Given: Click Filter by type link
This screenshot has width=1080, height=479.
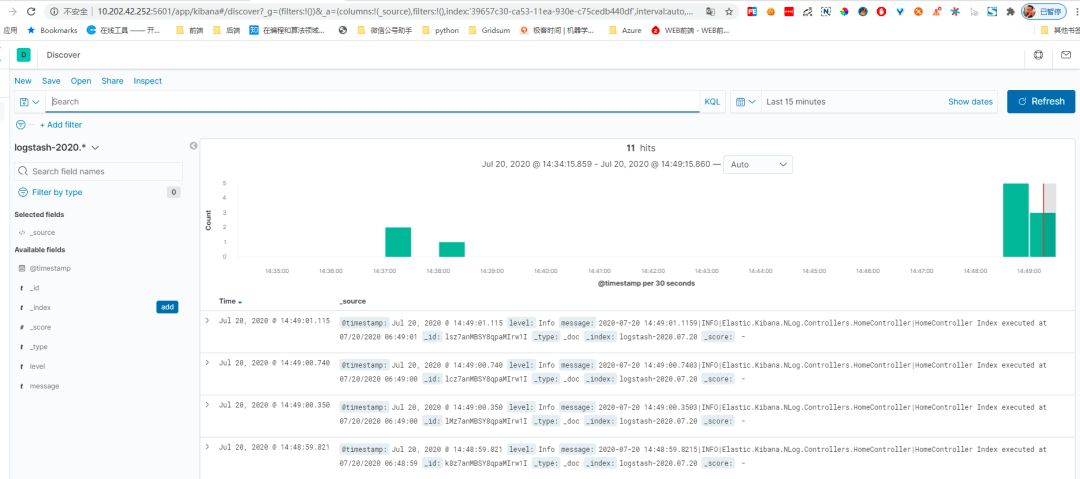Looking at the screenshot, I should [x=57, y=192].
